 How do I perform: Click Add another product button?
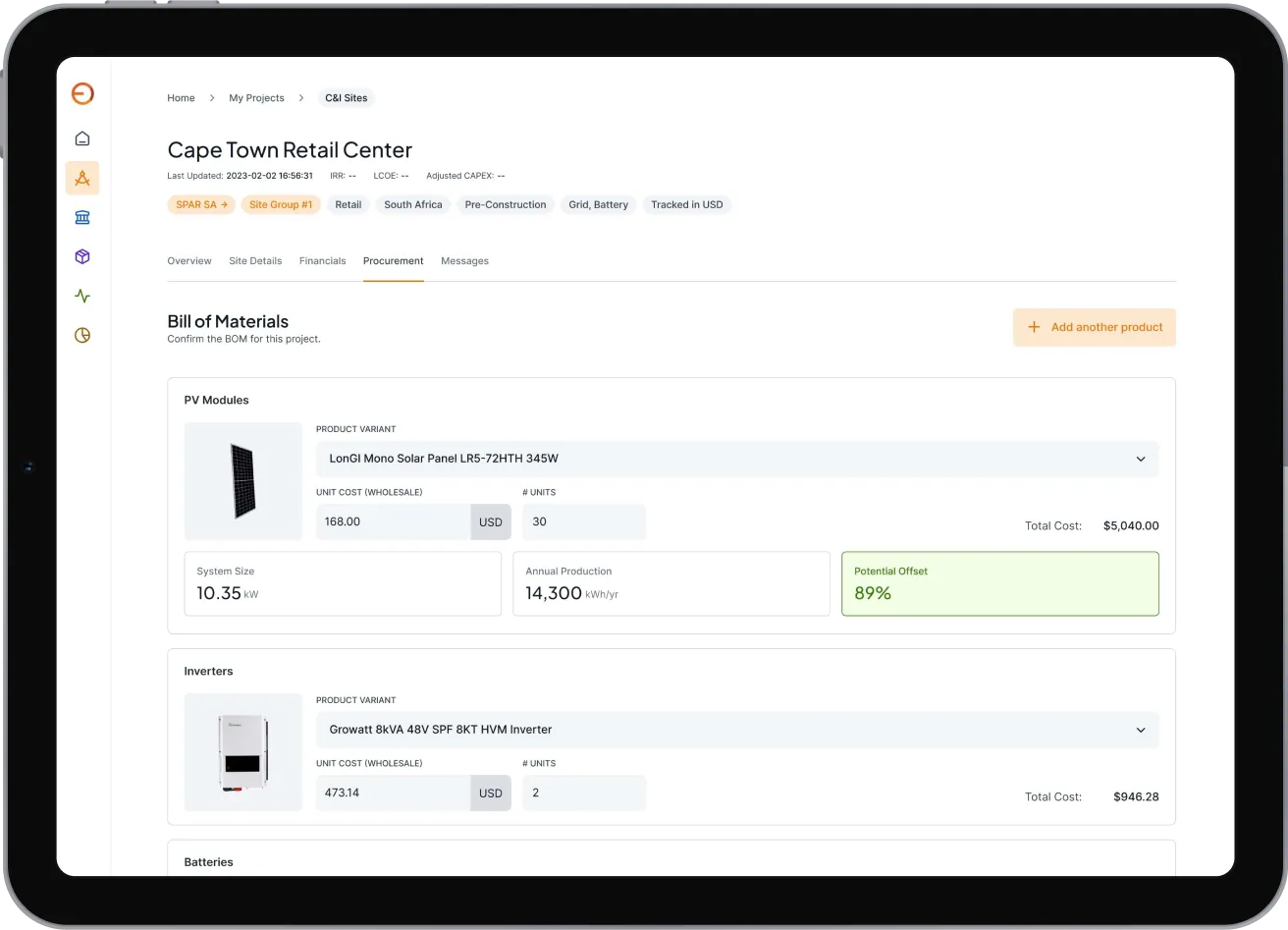(x=1095, y=327)
